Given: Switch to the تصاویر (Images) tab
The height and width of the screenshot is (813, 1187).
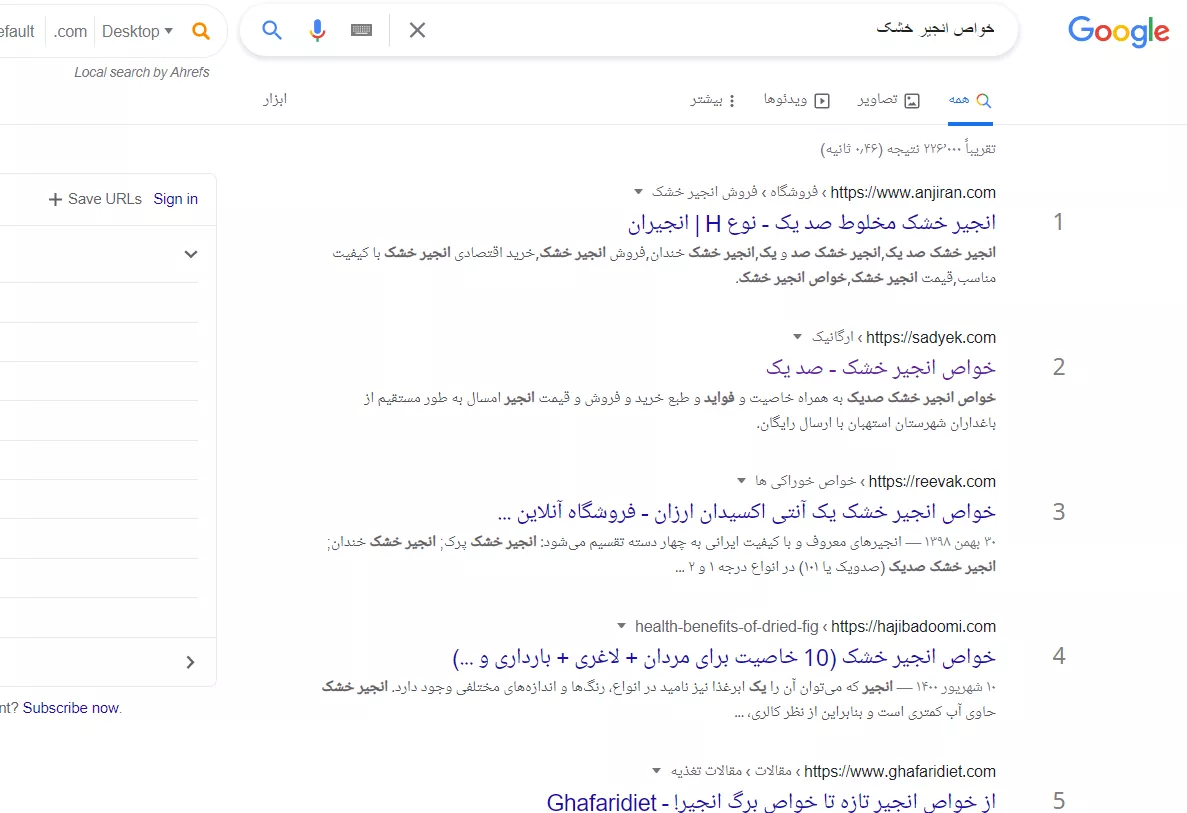Looking at the screenshot, I should coord(888,100).
